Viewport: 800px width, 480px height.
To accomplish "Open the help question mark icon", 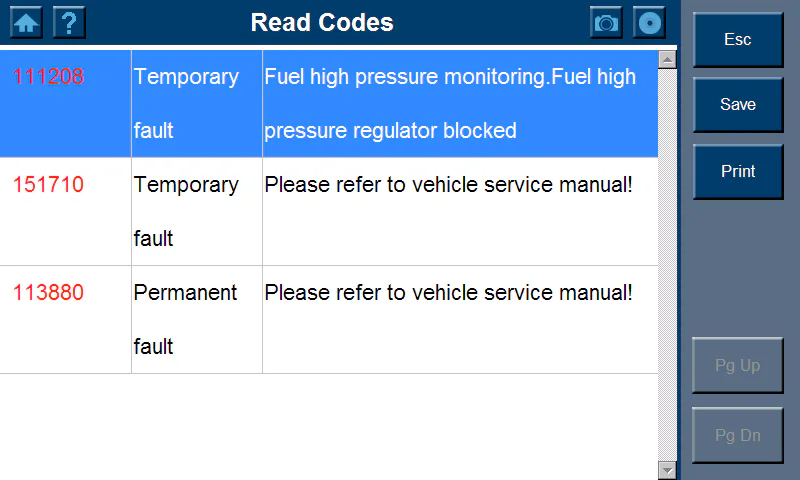I will (69, 22).
